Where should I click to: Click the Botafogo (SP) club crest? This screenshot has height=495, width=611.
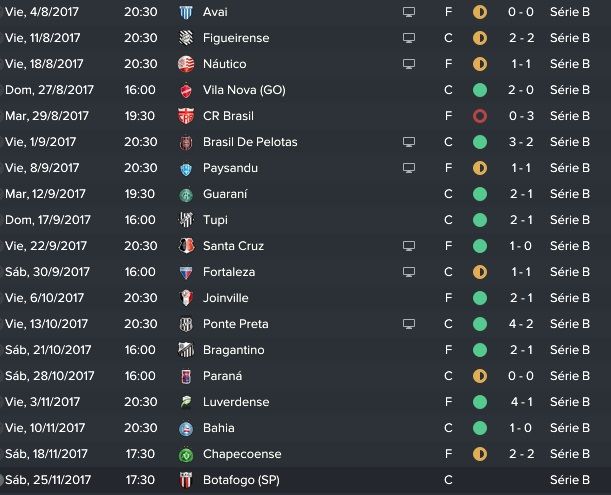click(186, 480)
